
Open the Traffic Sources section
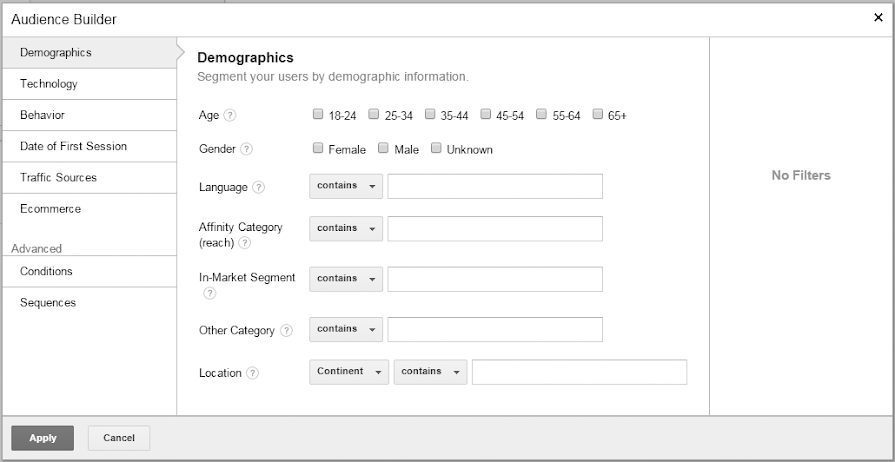[x=58, y=178]
